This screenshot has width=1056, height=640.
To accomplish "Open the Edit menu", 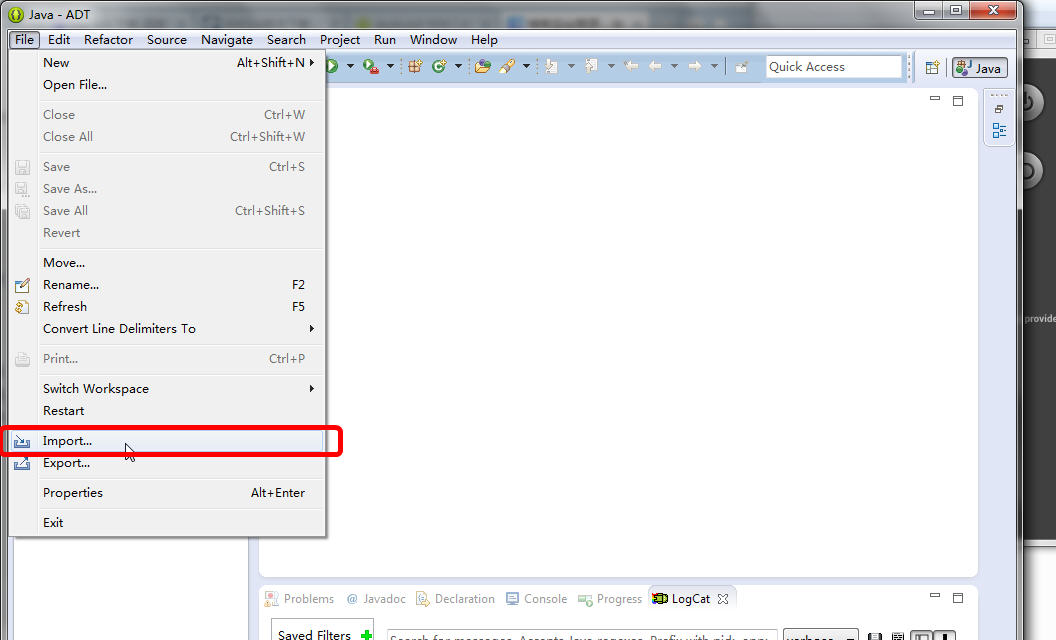I will (x=59, y=40).
